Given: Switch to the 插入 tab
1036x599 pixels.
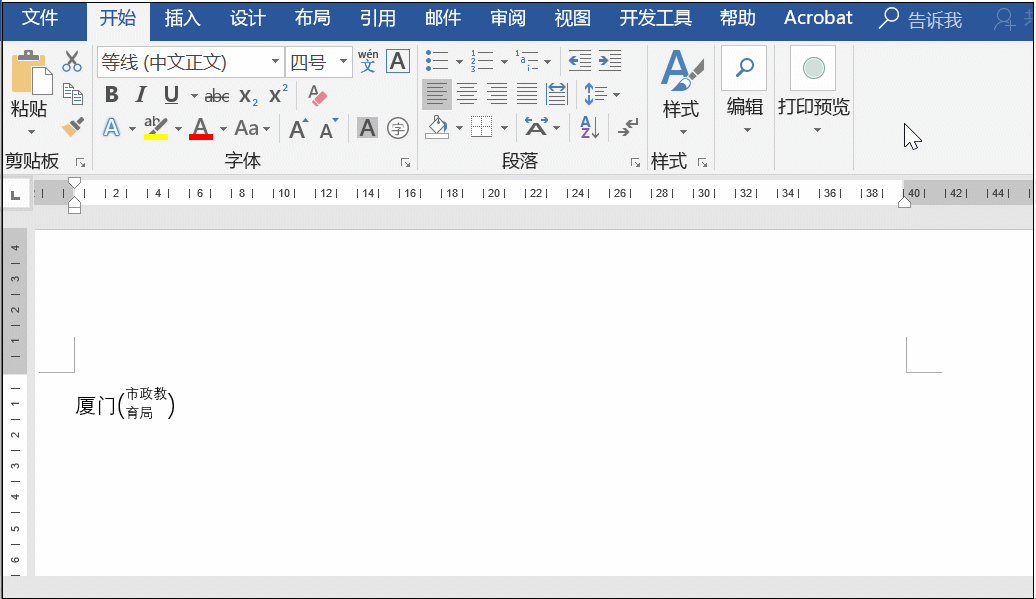Looking at the screenshot, I should click(182, 18).
